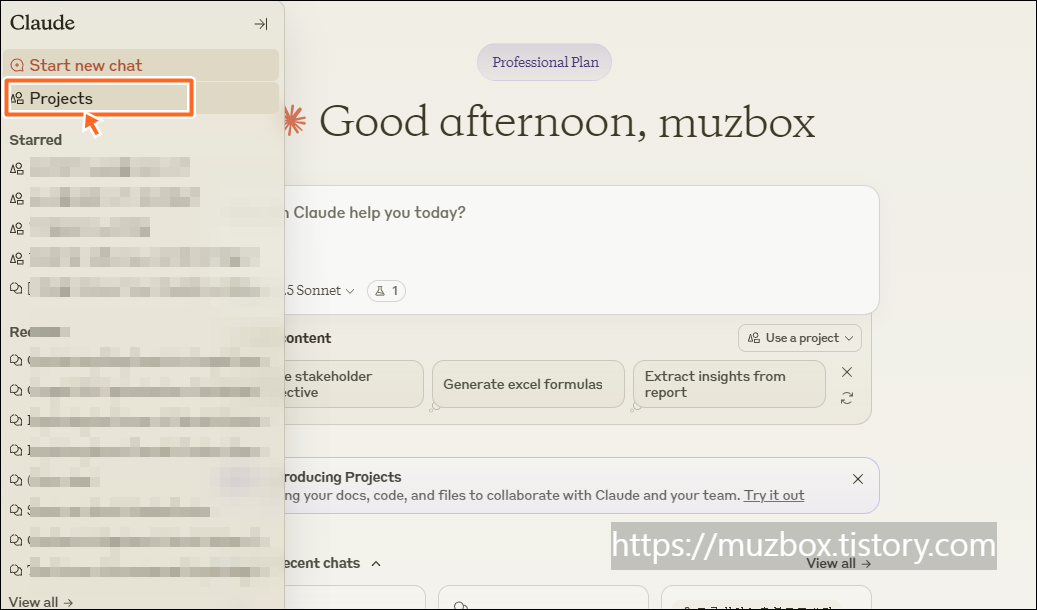Select Generate excel formulas suggestion
This screenshot has height=610, width=1037.
tap(528, 384)
